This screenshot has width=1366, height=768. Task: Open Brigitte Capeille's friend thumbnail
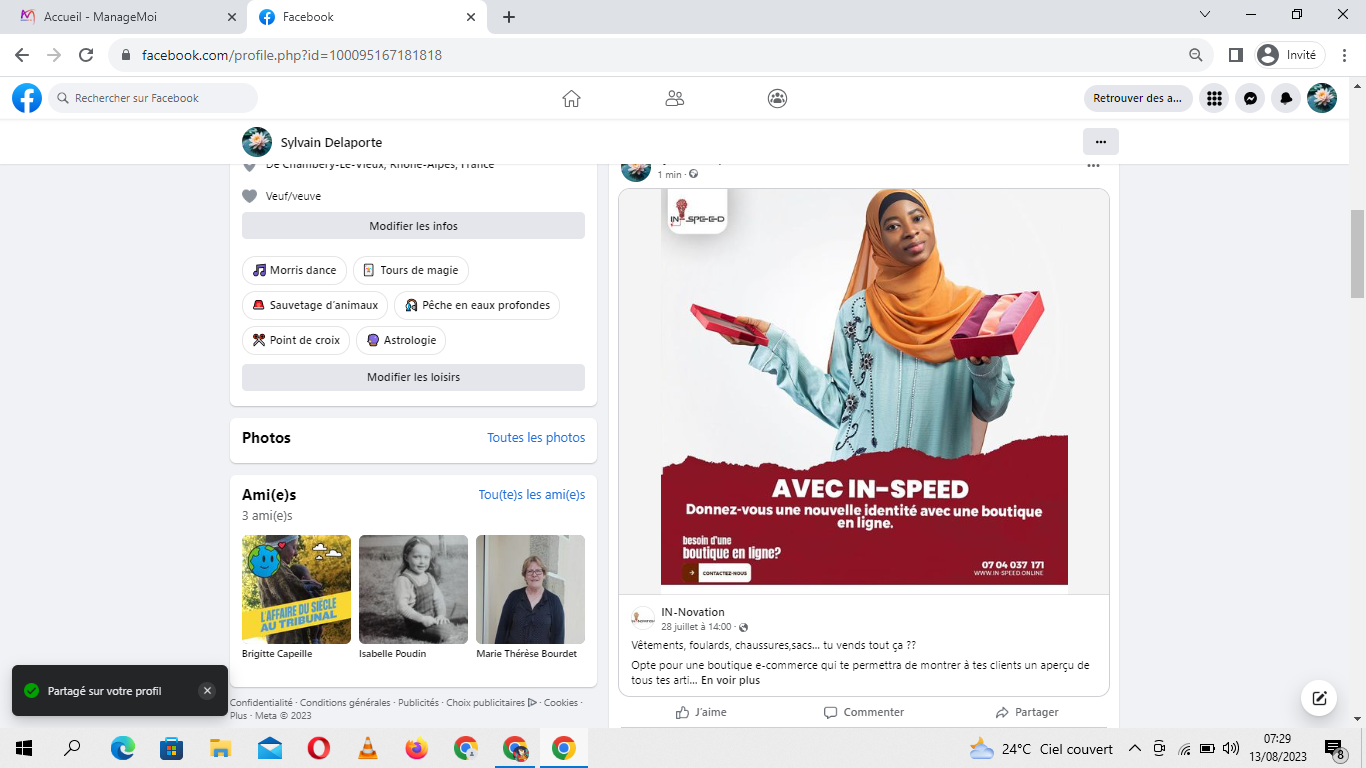(x=296, y=589)
